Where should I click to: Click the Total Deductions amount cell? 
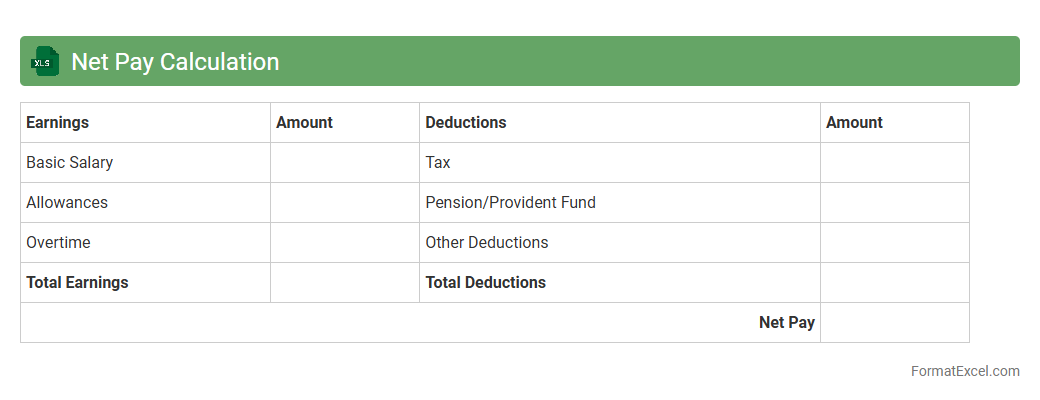(895, 282)
